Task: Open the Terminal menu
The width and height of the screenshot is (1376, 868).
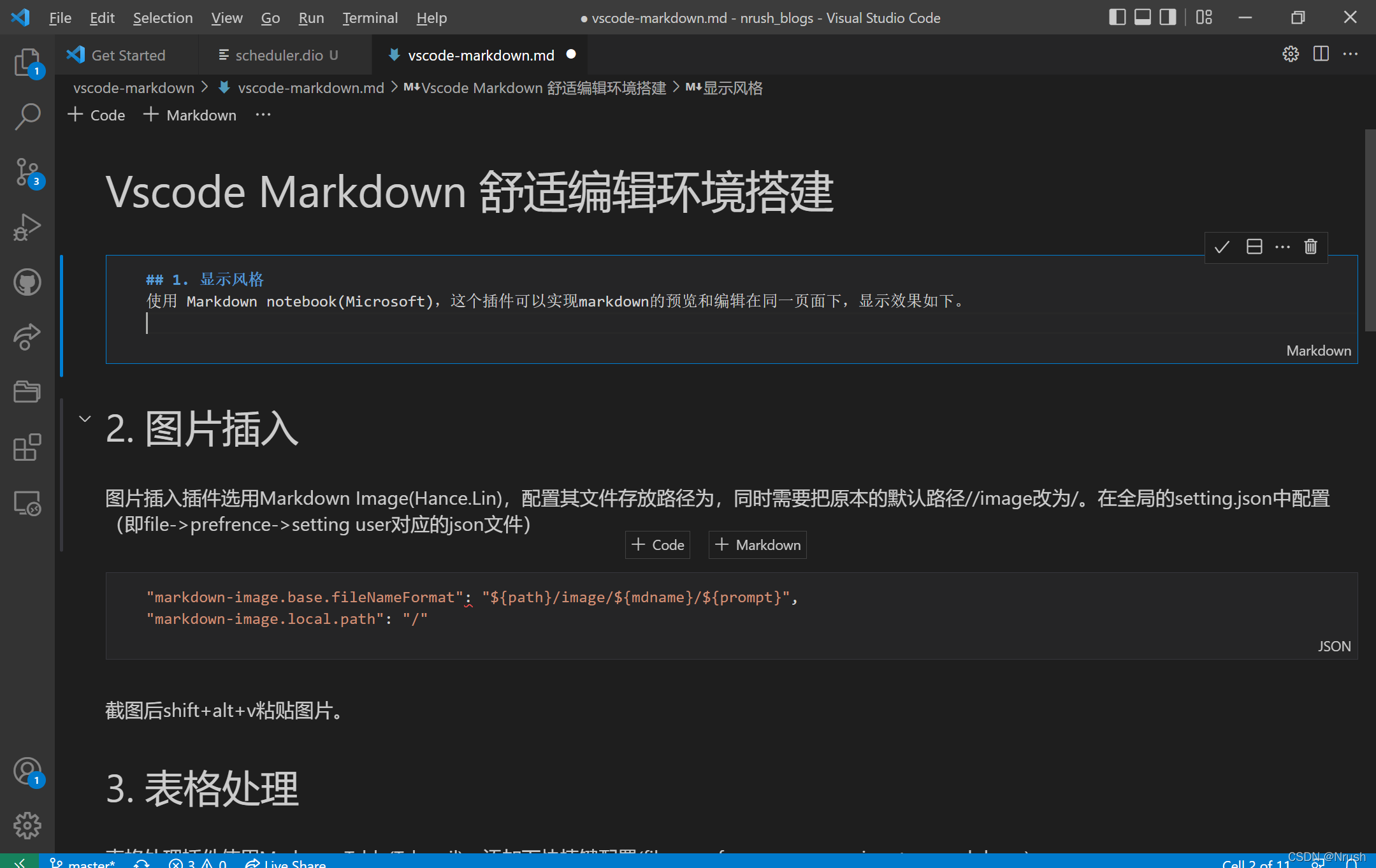Action: pos(370,18)
